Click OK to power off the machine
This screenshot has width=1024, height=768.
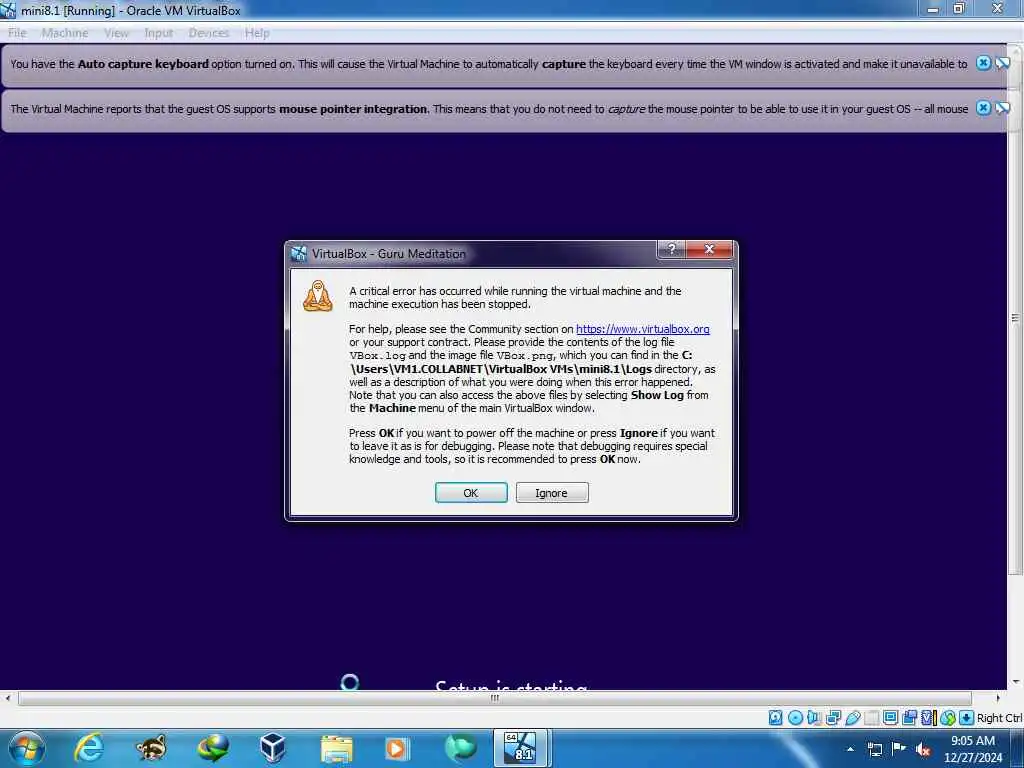tap(471, 493)
